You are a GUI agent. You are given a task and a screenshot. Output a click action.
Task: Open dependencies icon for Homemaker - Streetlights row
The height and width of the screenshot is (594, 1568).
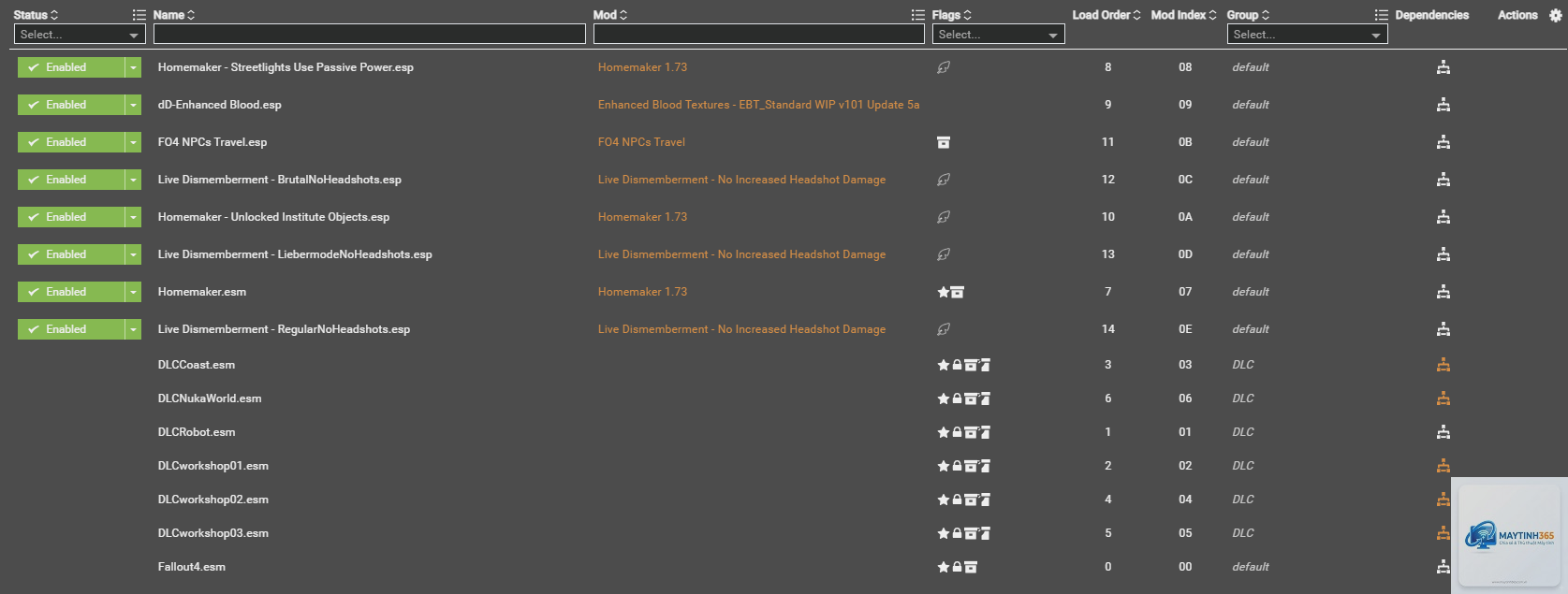(x=1443, y=67)
